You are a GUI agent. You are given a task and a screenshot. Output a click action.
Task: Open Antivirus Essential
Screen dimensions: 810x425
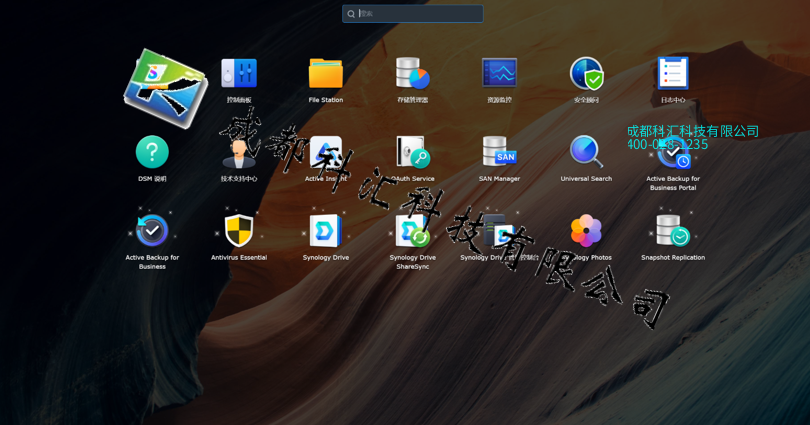click(x=239, y=230)
